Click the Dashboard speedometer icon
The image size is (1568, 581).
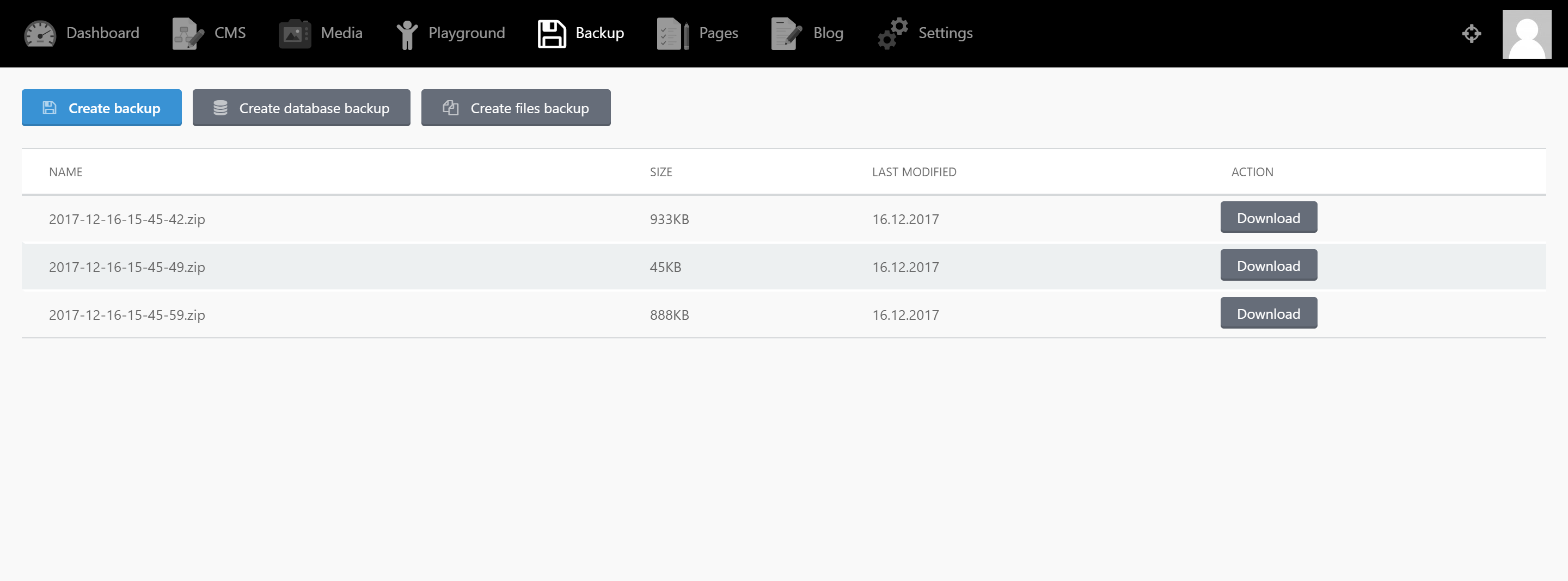coord(40,34)
